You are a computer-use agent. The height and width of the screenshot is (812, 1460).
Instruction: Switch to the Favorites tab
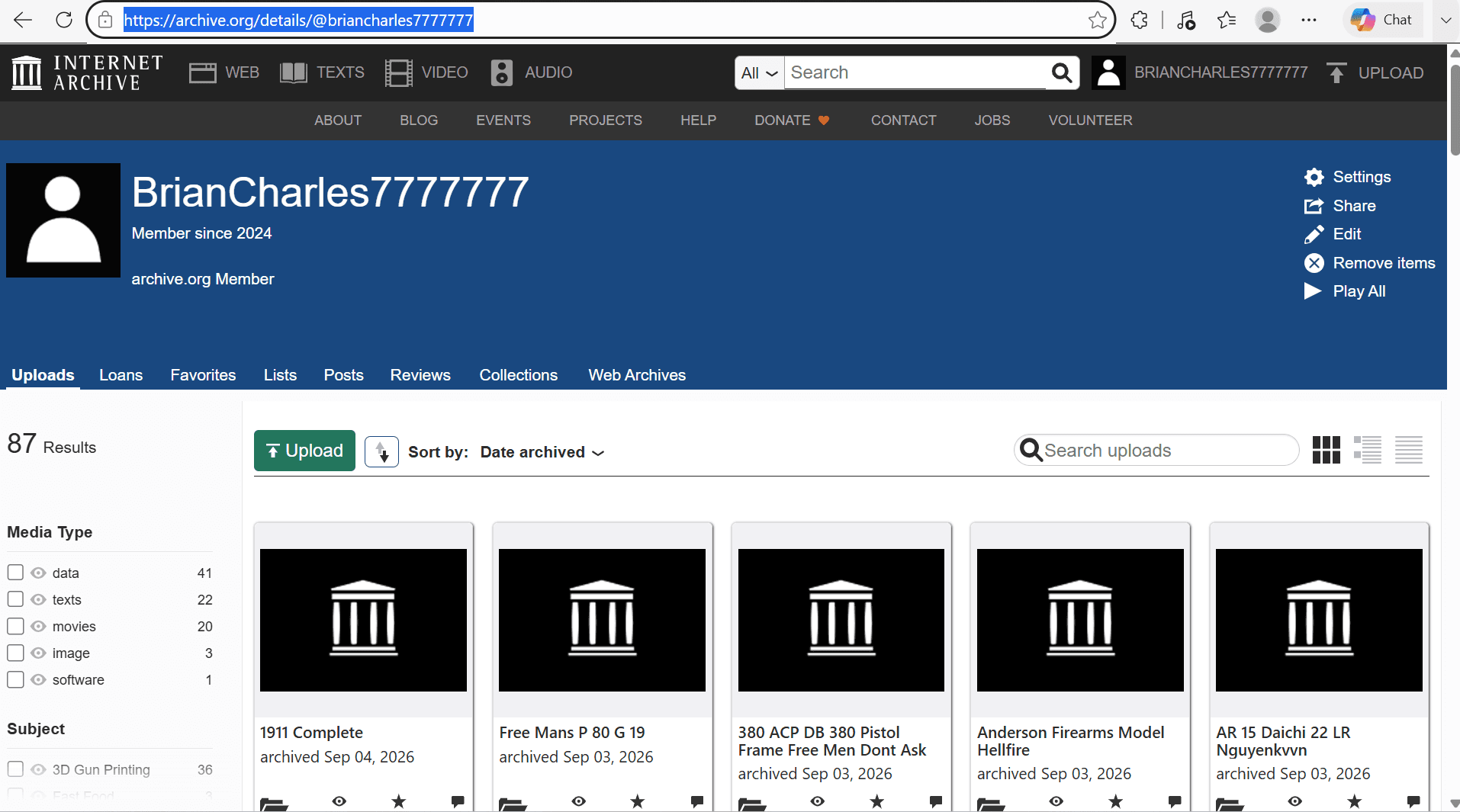pyautogui.click(x=203, y=375)
